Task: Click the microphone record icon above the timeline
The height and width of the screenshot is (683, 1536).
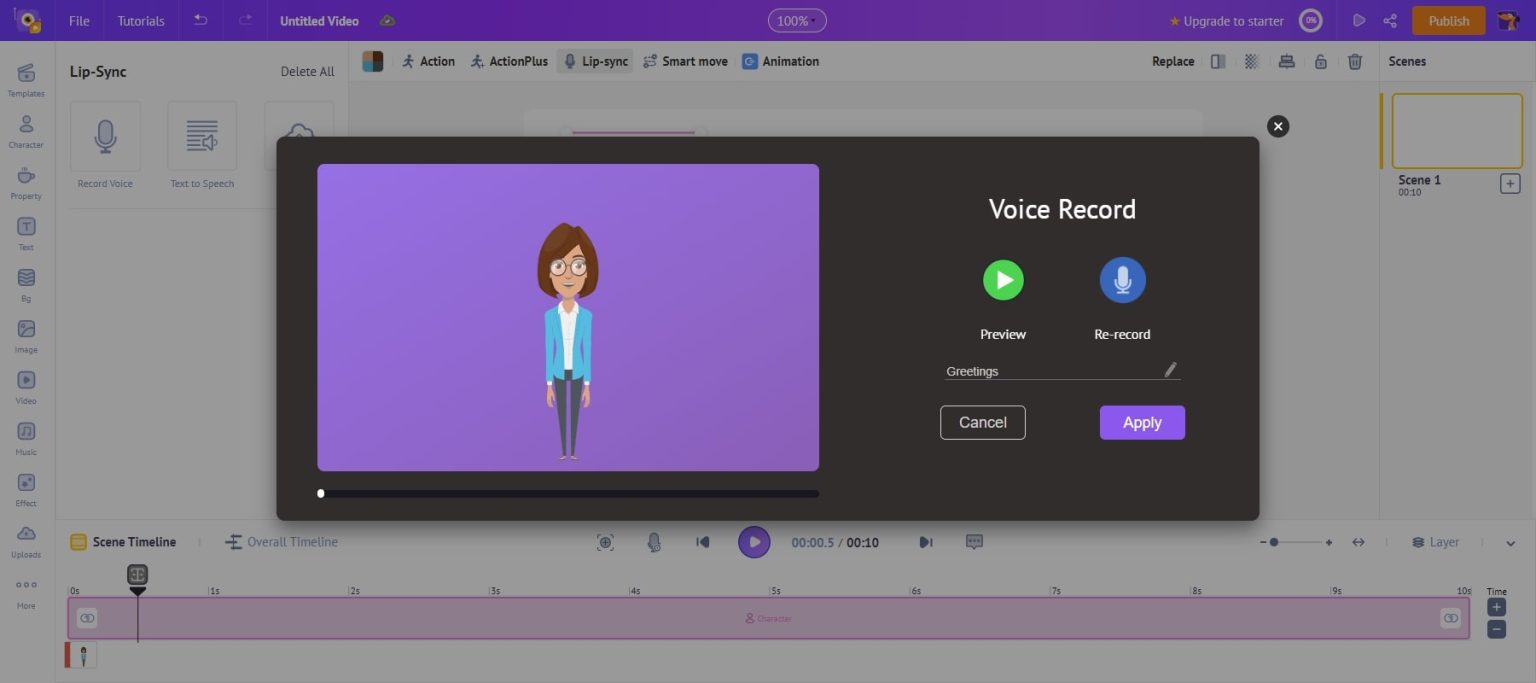Action: coord(653,542)
